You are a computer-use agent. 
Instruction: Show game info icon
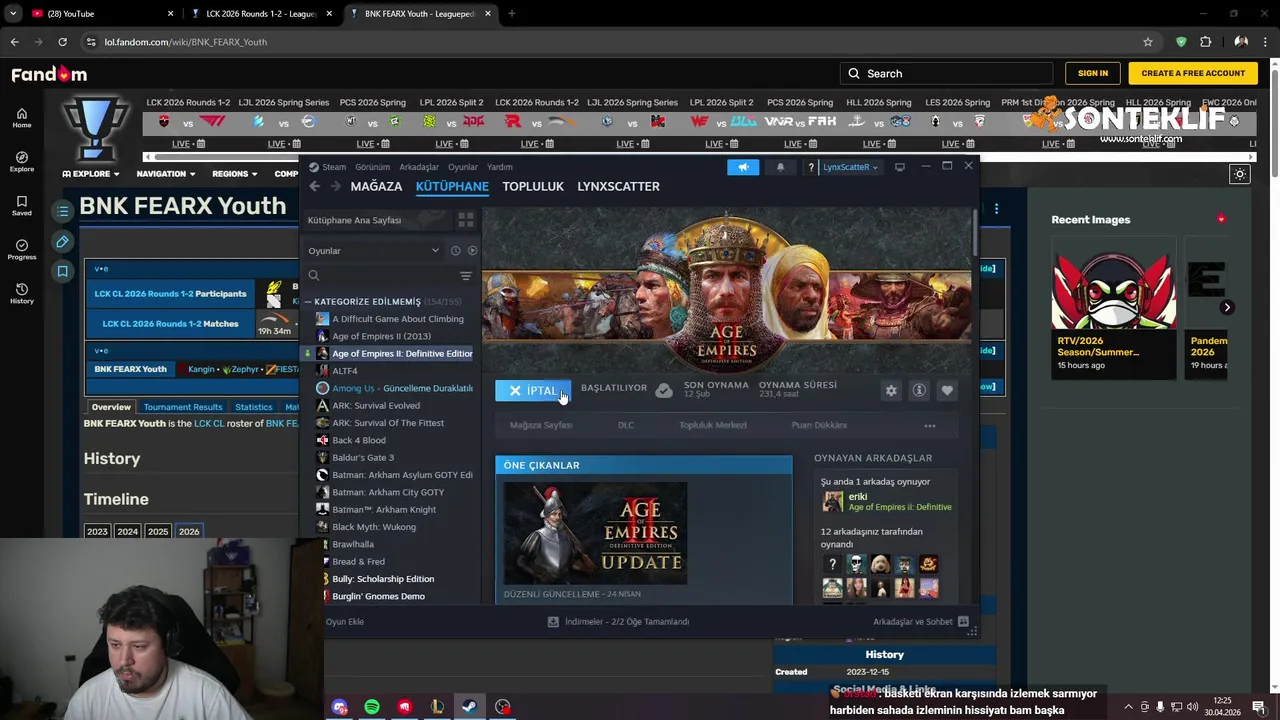tap(919, 391)
